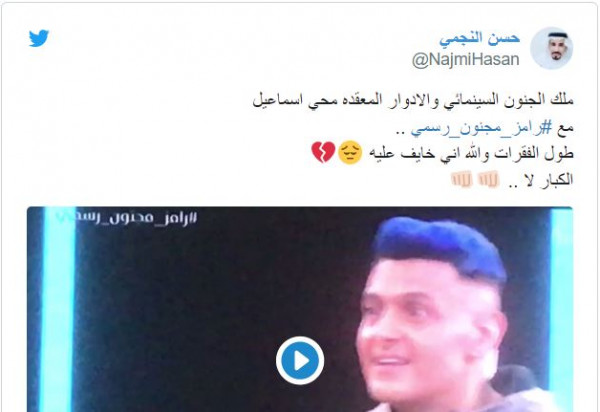Click the fist emoji farthest from الكبار لا
The width and height of the screenshot is (600, 412).
click(x=462, y=179)
